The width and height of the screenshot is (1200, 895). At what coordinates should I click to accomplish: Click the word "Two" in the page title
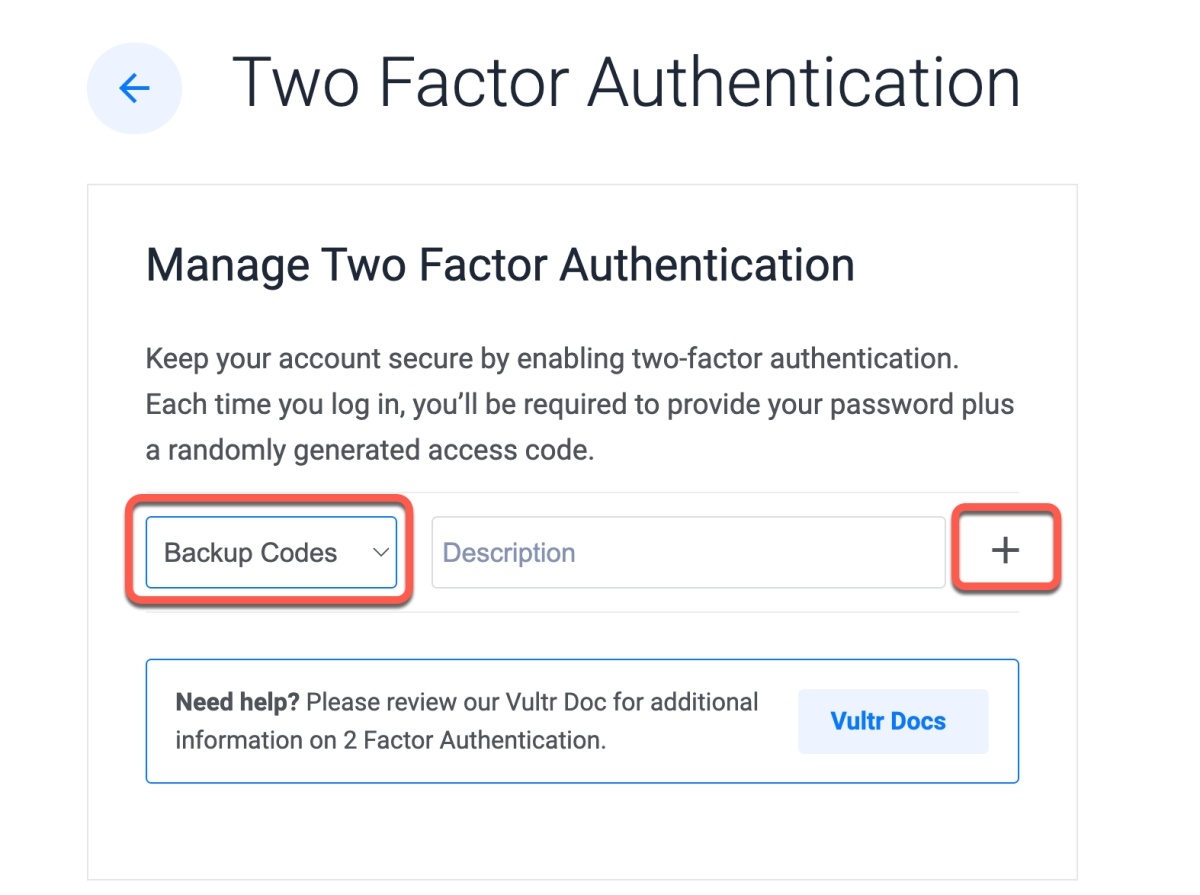coord(297,82)
